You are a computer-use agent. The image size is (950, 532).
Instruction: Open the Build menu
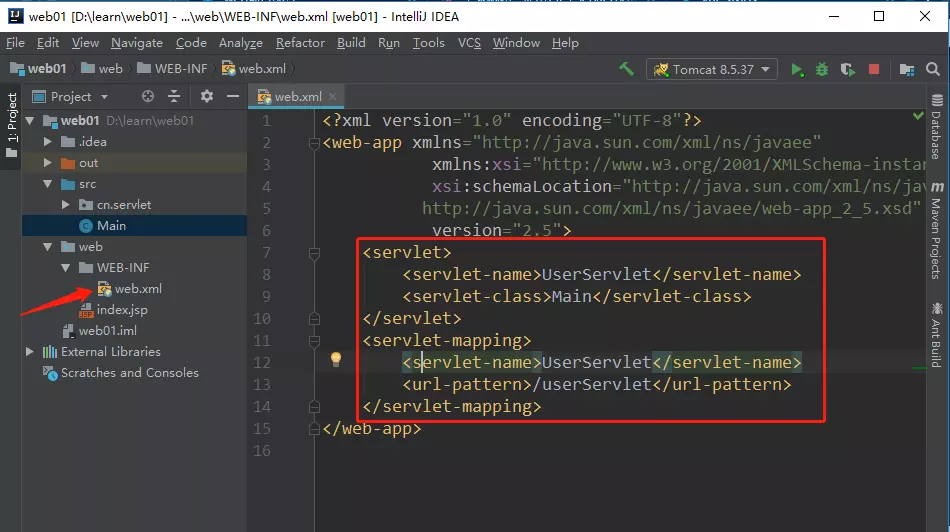tap(351, 43)
